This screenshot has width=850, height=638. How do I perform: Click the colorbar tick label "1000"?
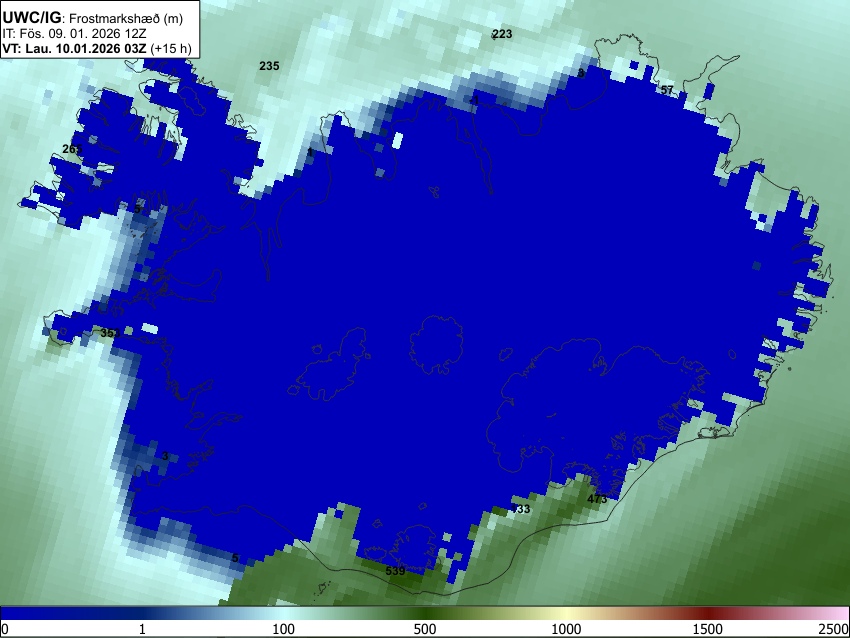(x=566, y=629)
